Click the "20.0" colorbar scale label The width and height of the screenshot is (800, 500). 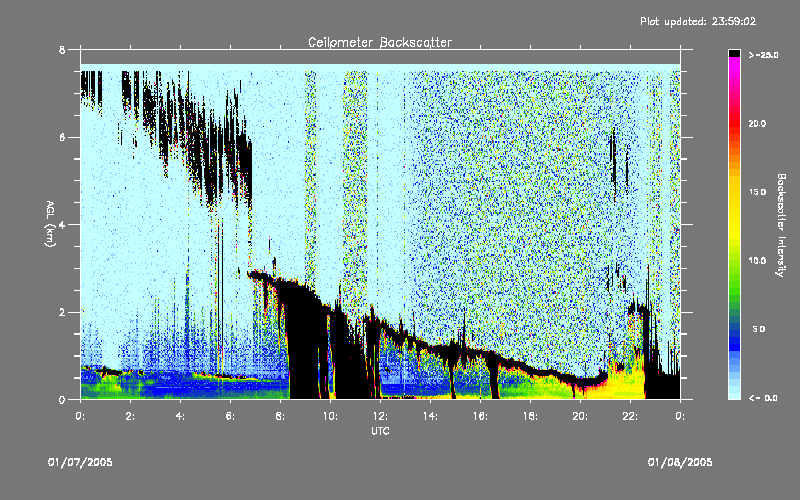click(757, 124)
